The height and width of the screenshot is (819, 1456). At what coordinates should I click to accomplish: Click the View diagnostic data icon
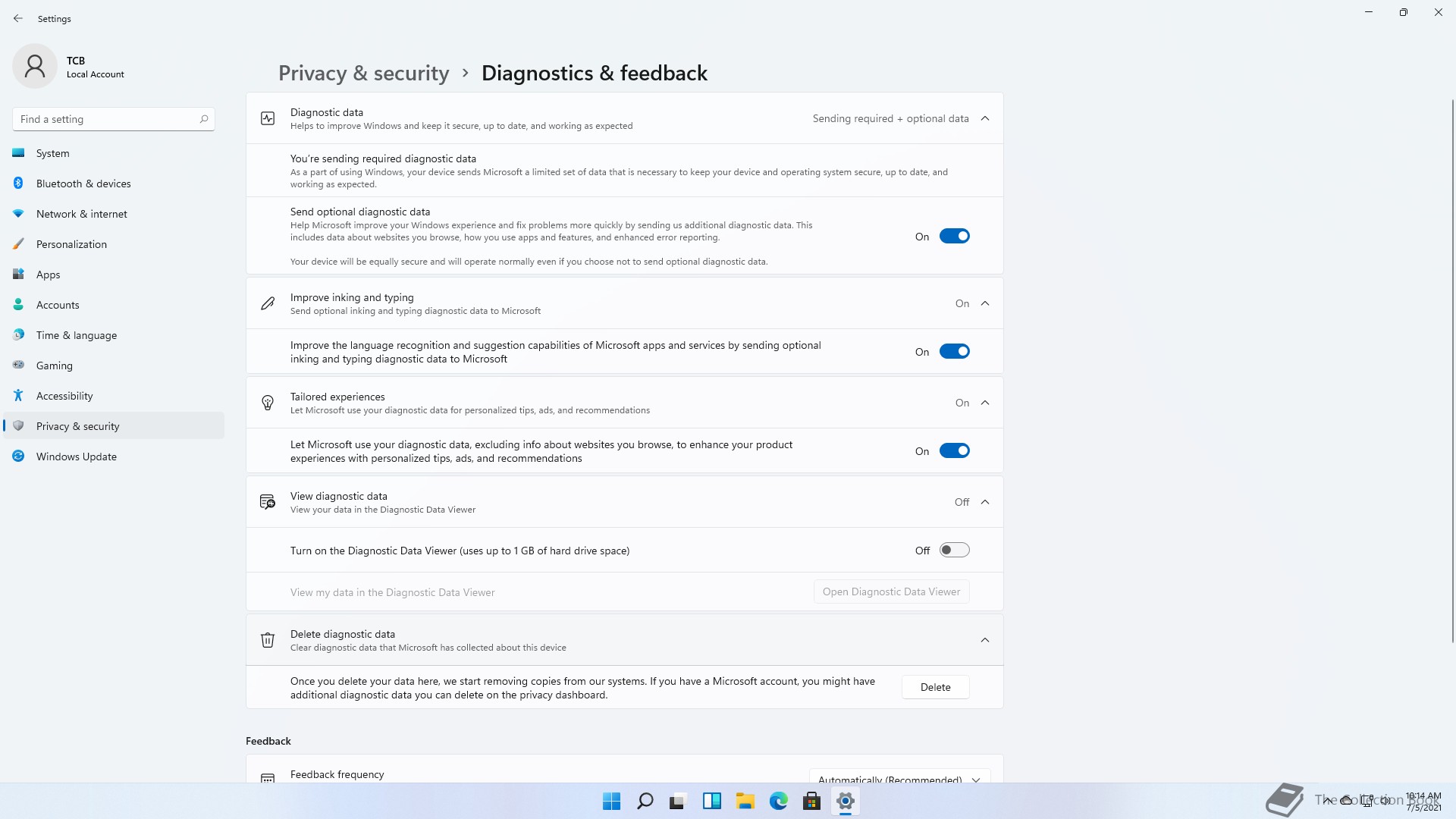pyautogui.click(x=268, y=502)
